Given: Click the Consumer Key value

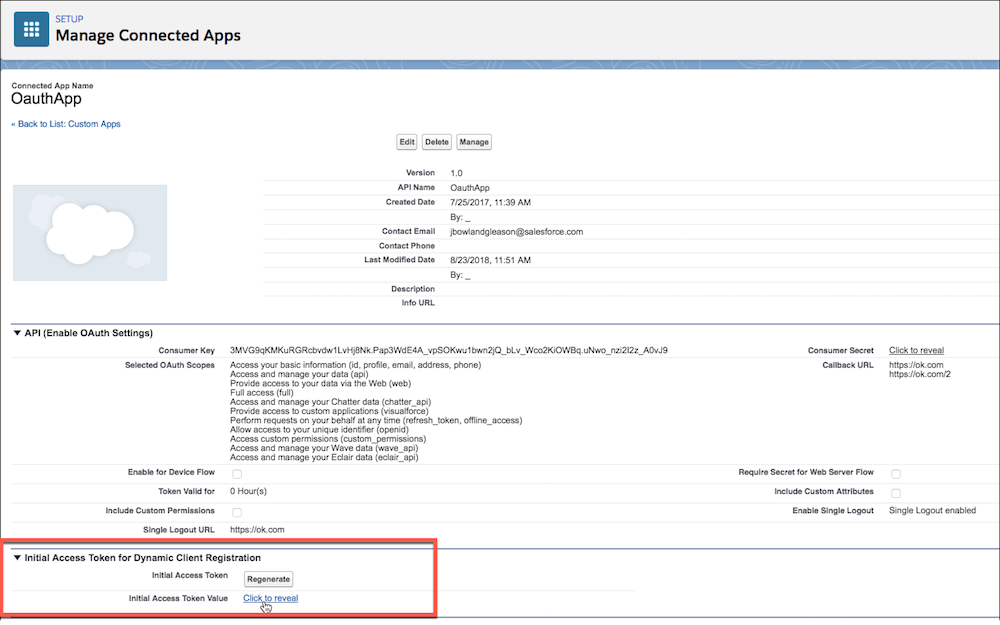Looking at the screenshot, I should point(448,350).
